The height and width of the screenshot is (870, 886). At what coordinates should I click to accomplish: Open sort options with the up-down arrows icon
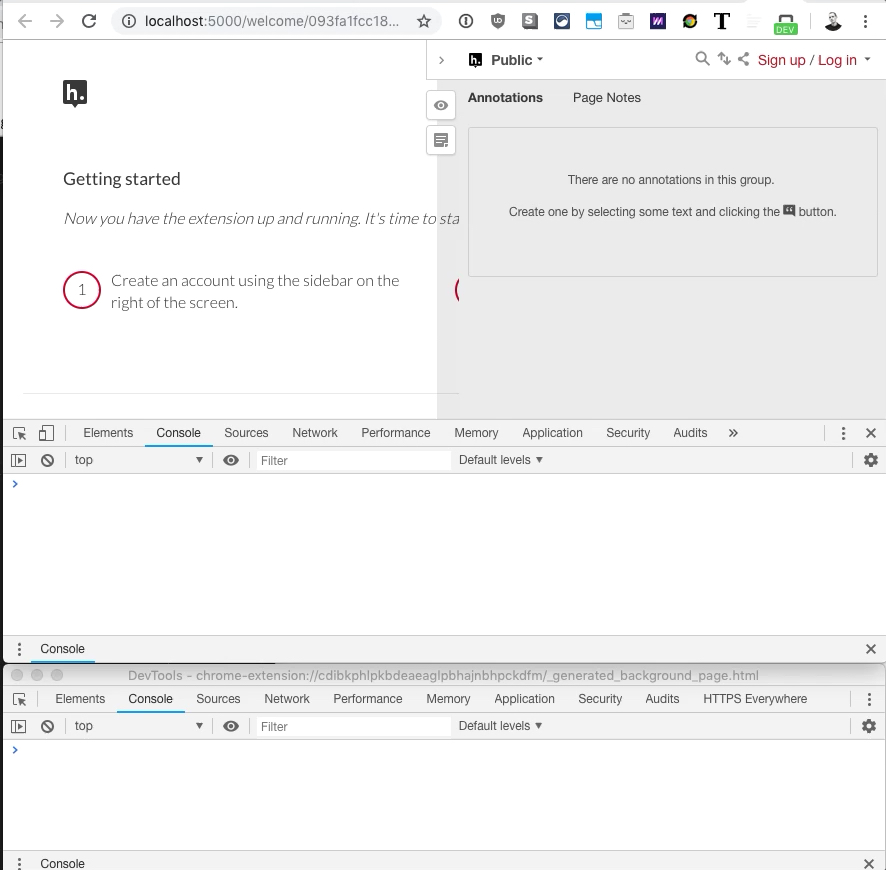click(724, 59)
